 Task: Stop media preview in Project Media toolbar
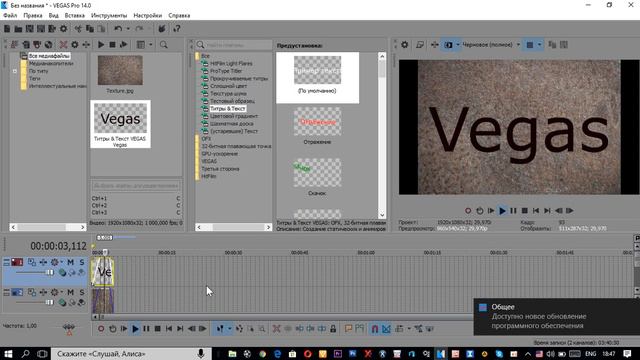pyautogui.click(x=112, y=44)
